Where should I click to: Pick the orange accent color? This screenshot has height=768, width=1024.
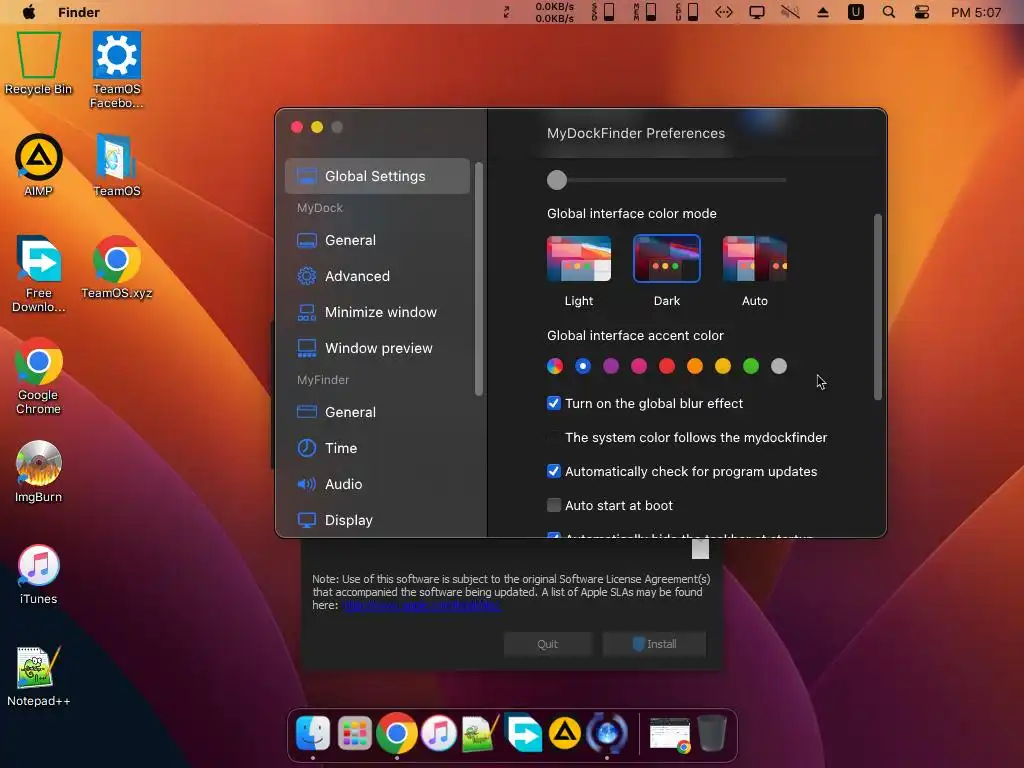coord(695,366)
